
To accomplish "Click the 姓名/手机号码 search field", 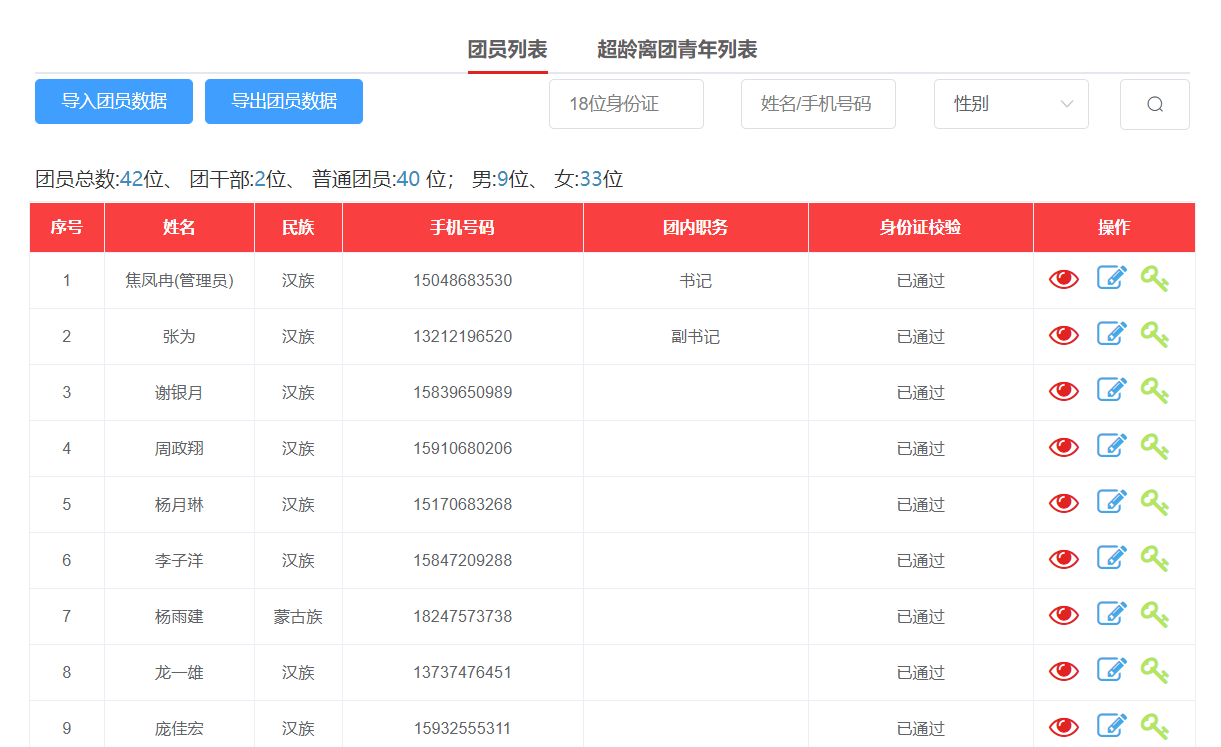I will pyautogui.click(x=817, y=104).
